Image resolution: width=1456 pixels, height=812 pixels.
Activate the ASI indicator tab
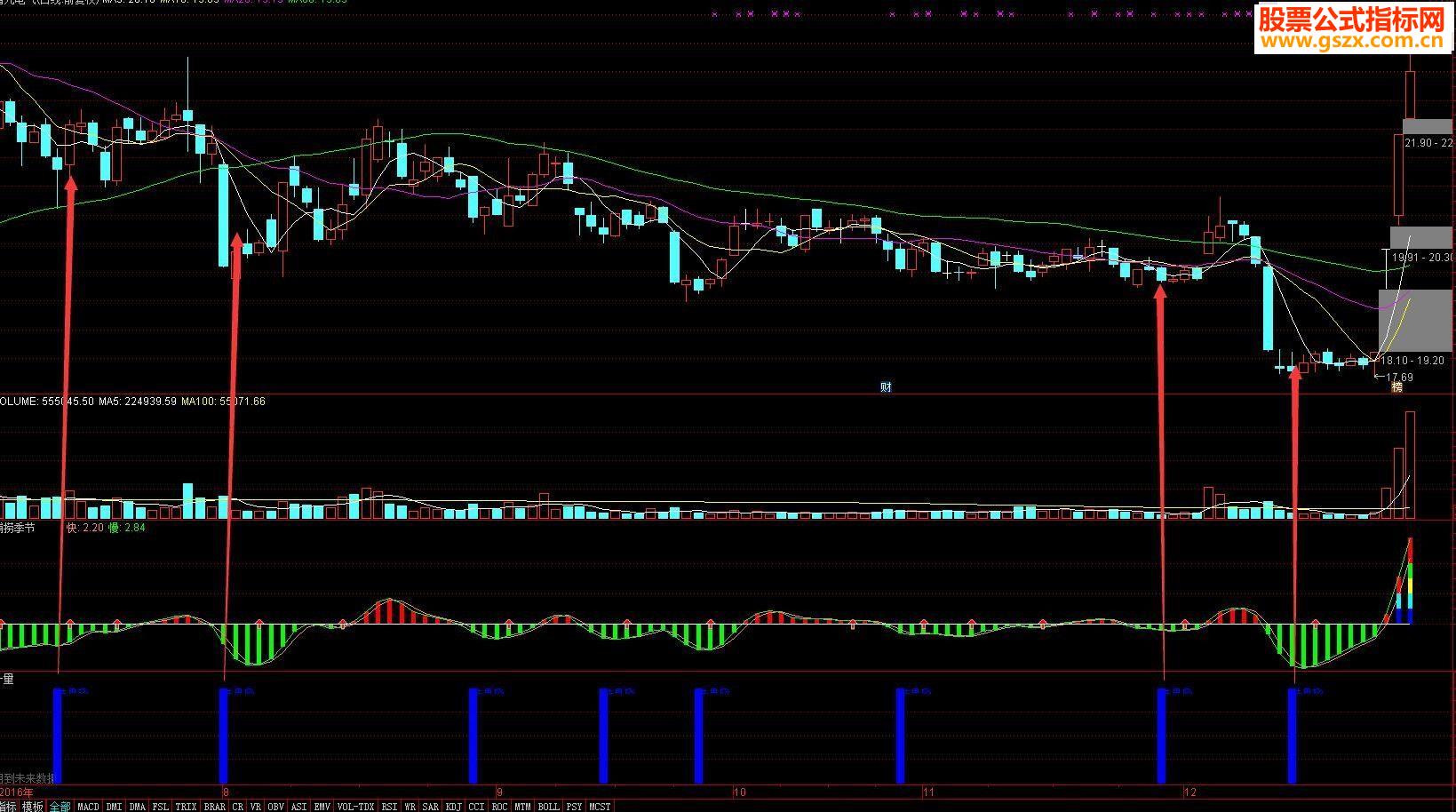coord(299,807)
